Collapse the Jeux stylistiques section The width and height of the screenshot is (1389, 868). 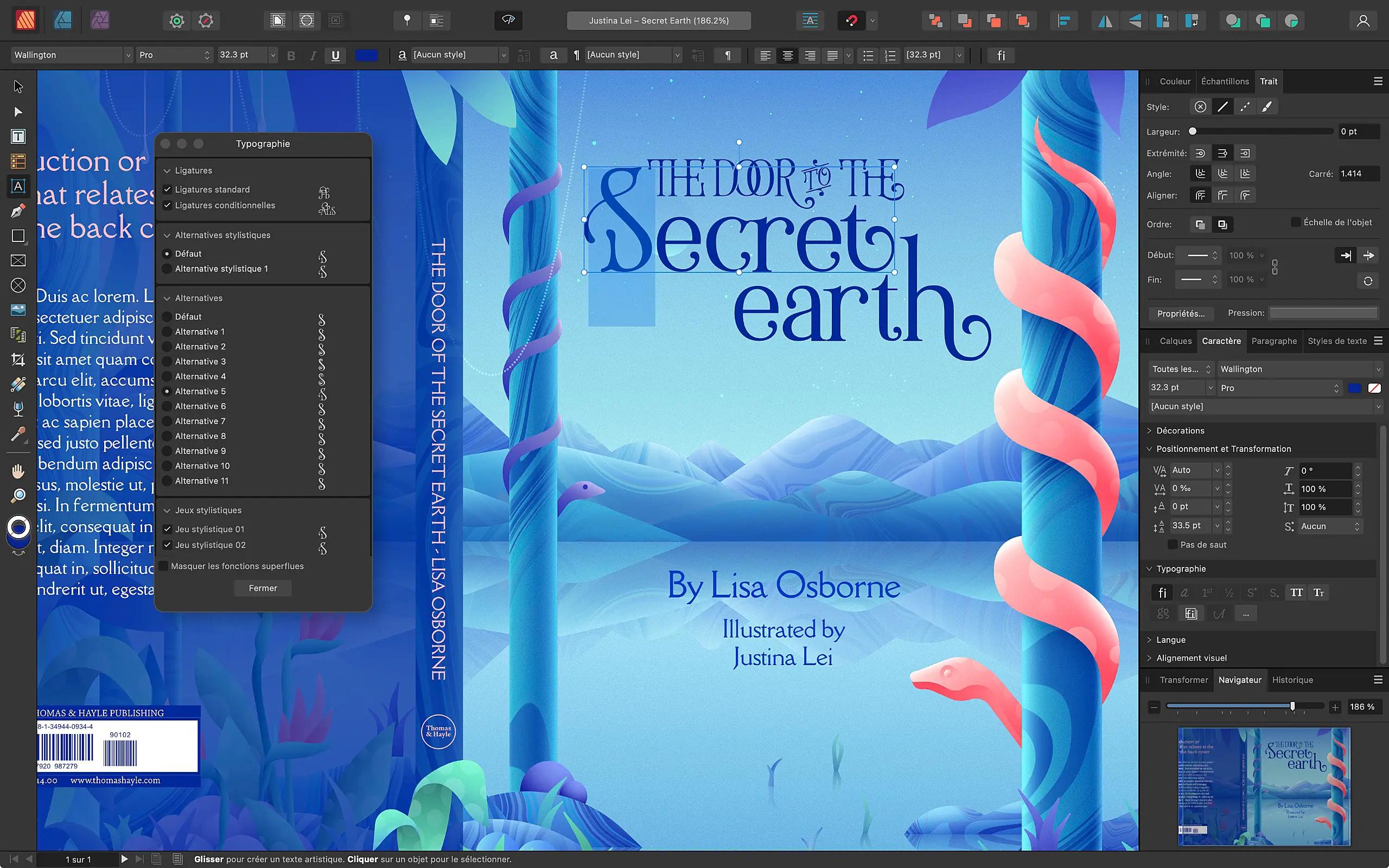click(167, 510)
